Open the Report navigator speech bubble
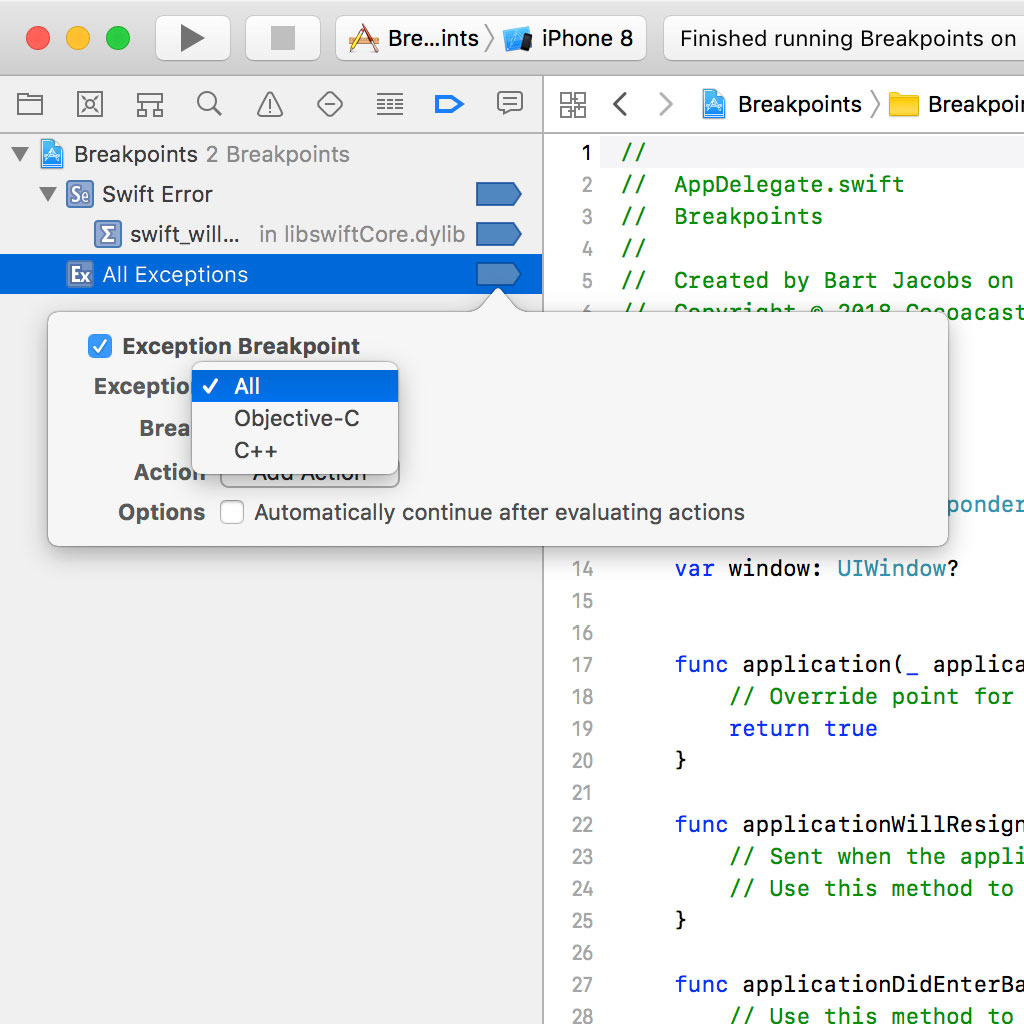 (509, 104)
